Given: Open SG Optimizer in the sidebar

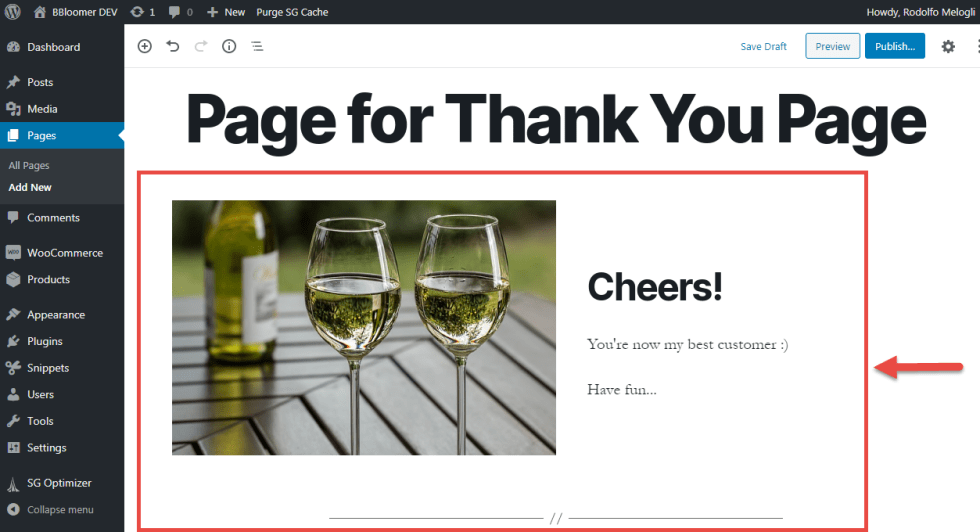Looking at the screenshot, I should click(x=59, y=483).
